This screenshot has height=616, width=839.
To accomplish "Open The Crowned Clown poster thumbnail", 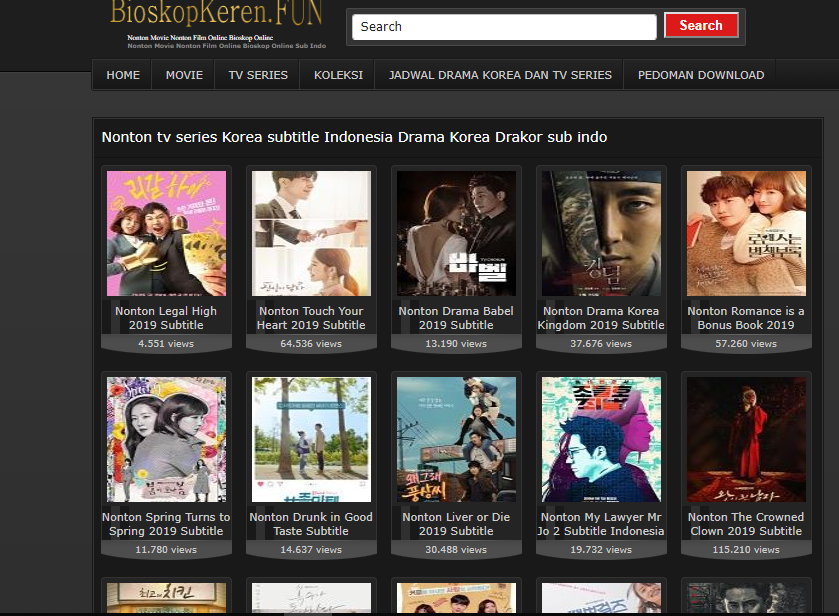I will tap(746, 439).
